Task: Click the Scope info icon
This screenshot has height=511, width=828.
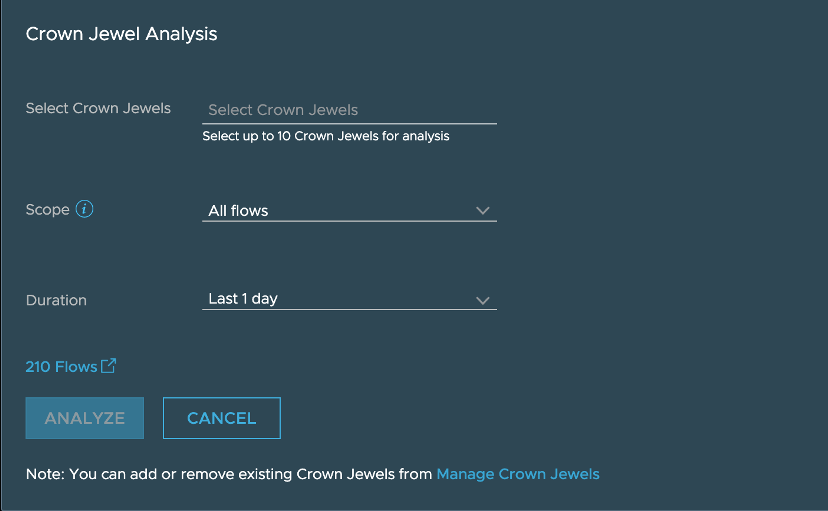Action: pyautogui.click(x=85, y=210)
